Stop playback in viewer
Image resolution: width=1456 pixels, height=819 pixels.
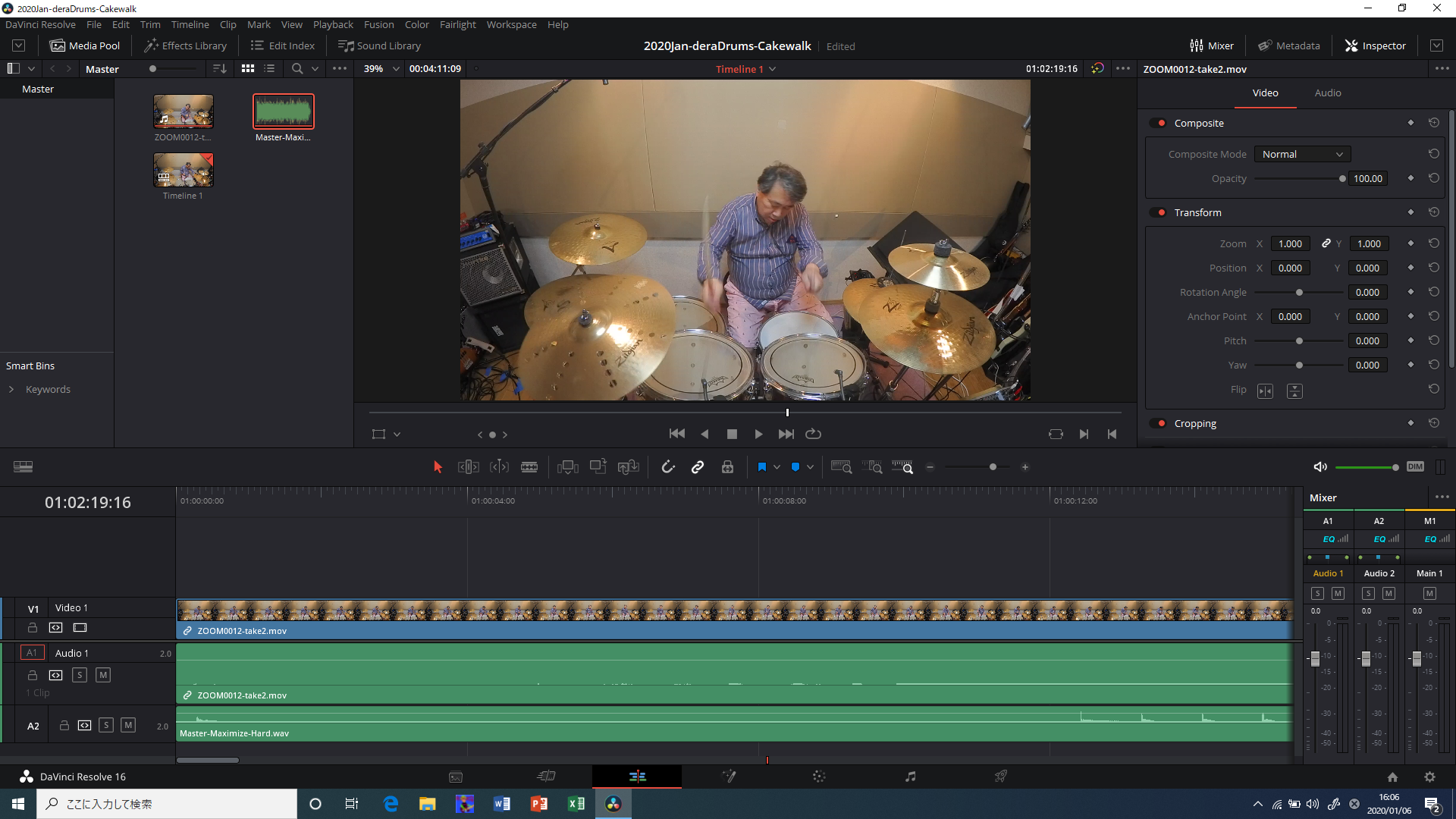[x=732, y=434]
